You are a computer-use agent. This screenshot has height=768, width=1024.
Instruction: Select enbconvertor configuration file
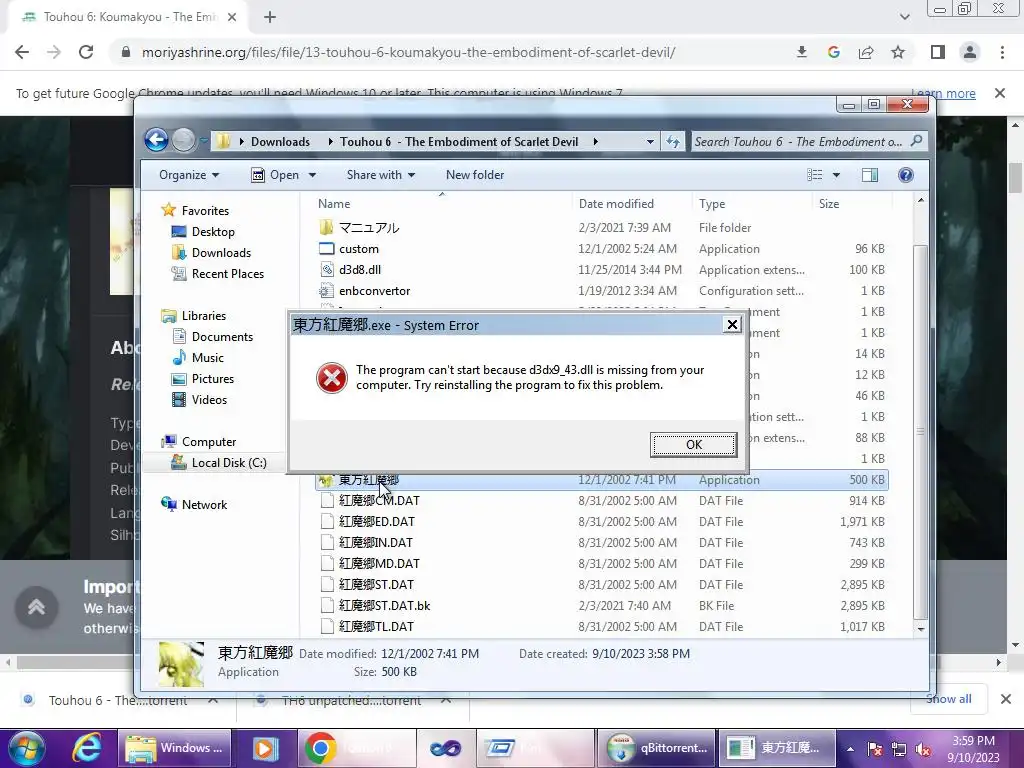(x=374, y=291)
